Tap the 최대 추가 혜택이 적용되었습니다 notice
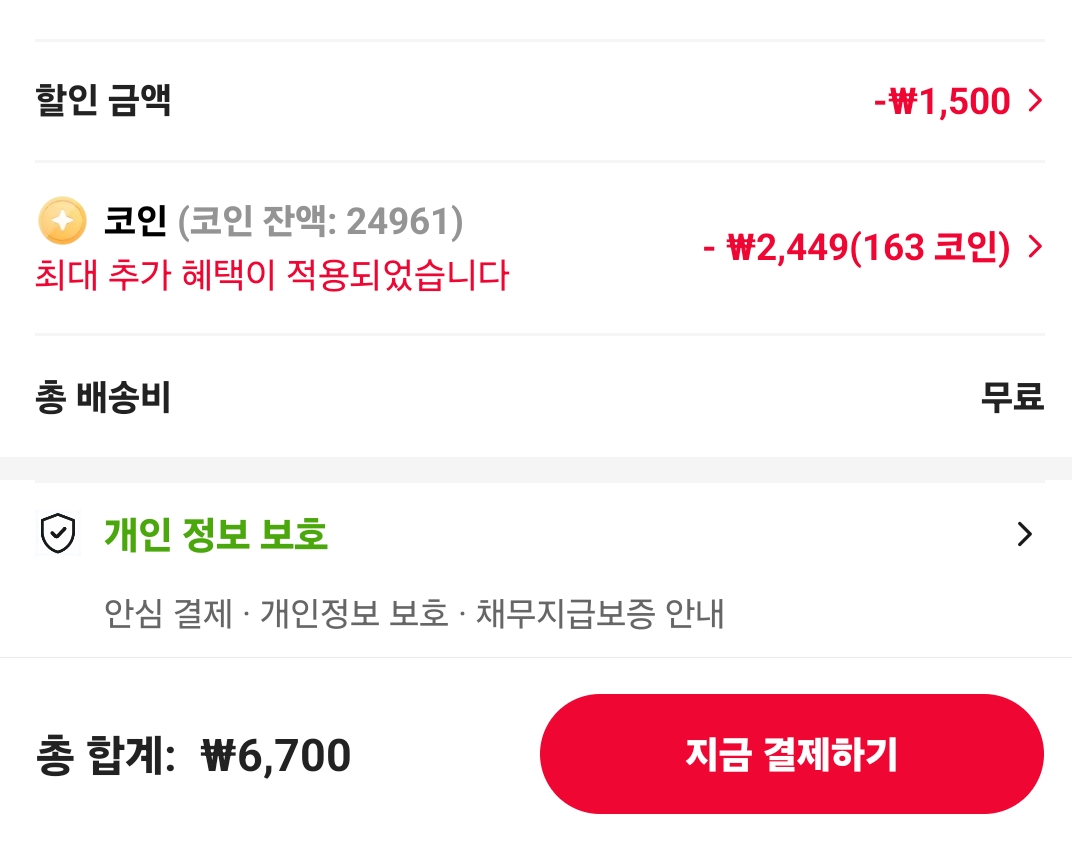This screenshot has width=1072, height=842. (x=272, y=274)
